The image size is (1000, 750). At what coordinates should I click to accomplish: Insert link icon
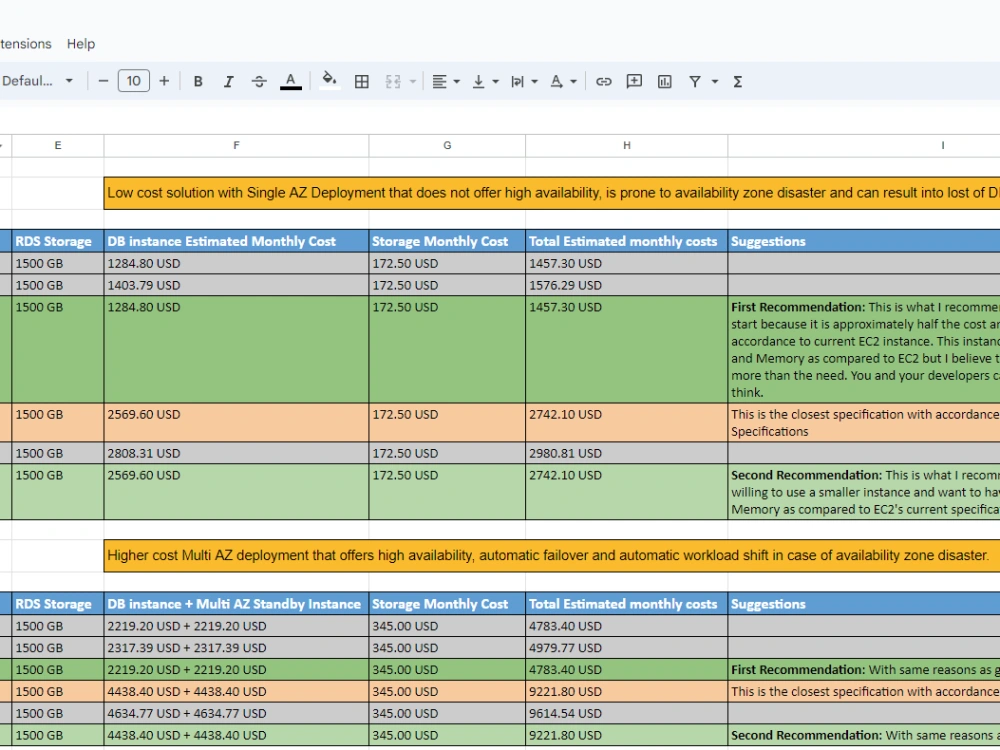(603, 82)
